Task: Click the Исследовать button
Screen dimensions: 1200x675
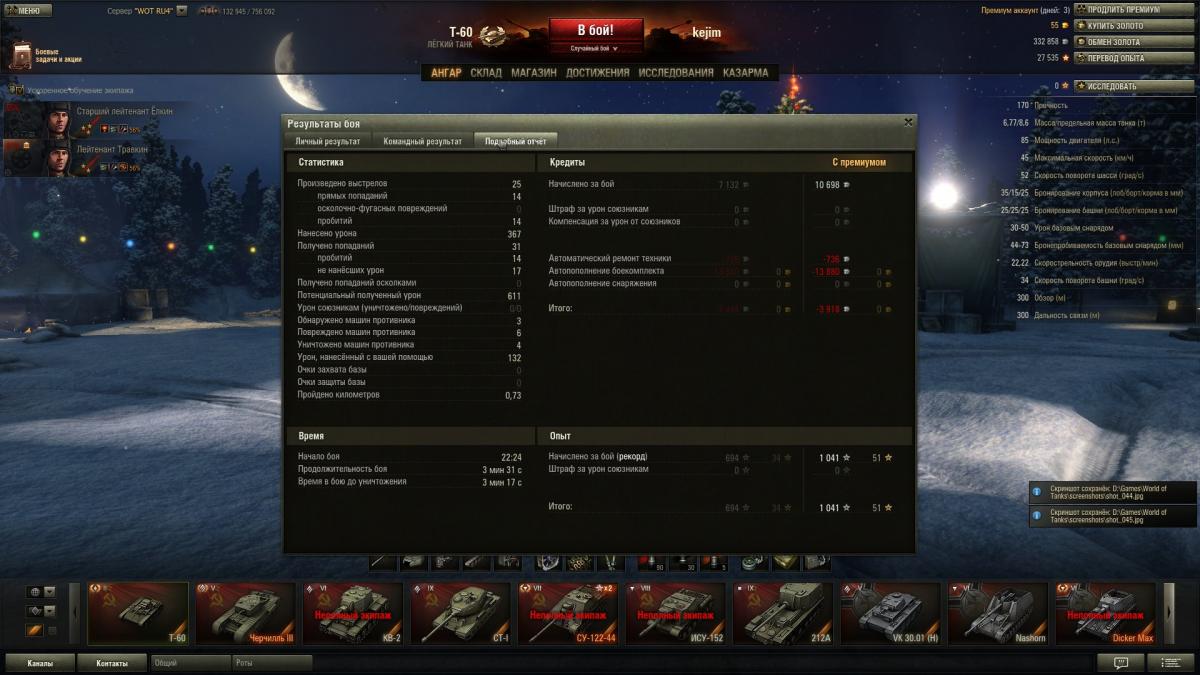Action: point(1135,86)
